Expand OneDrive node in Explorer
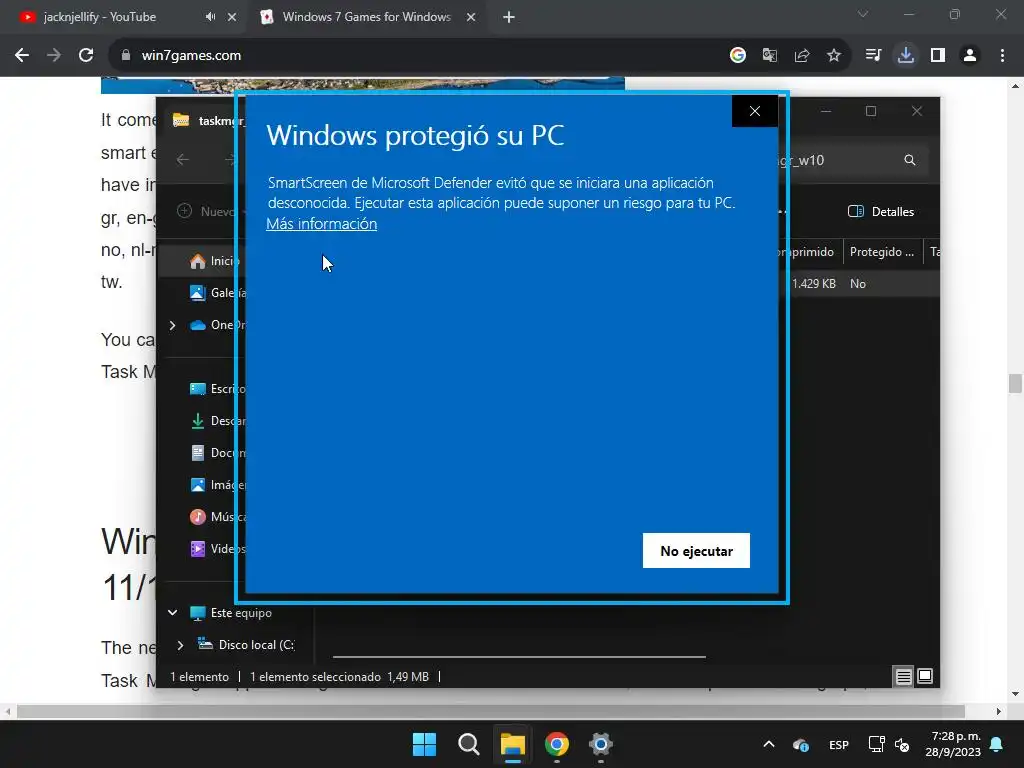1024x768 pixels. pos(172,325)
